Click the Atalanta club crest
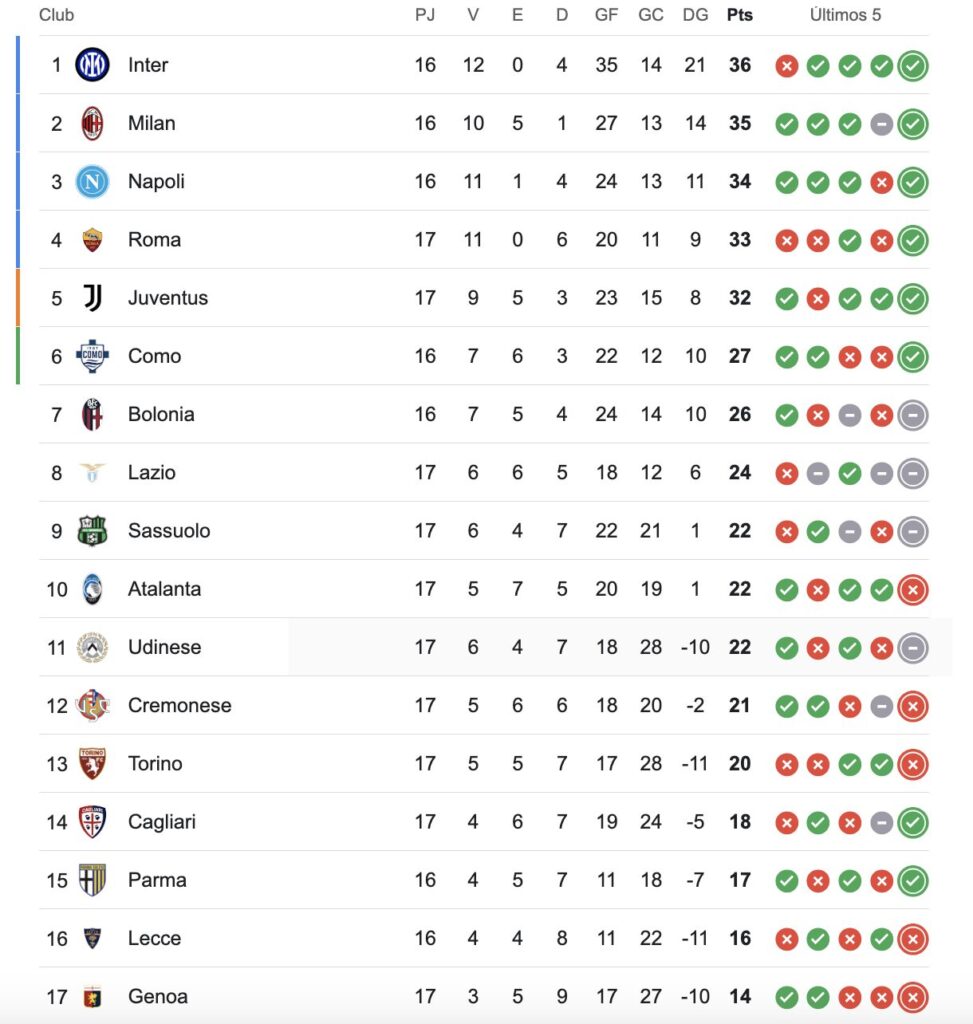Viewport: 973px width, 1024px height. coord(92,589)
